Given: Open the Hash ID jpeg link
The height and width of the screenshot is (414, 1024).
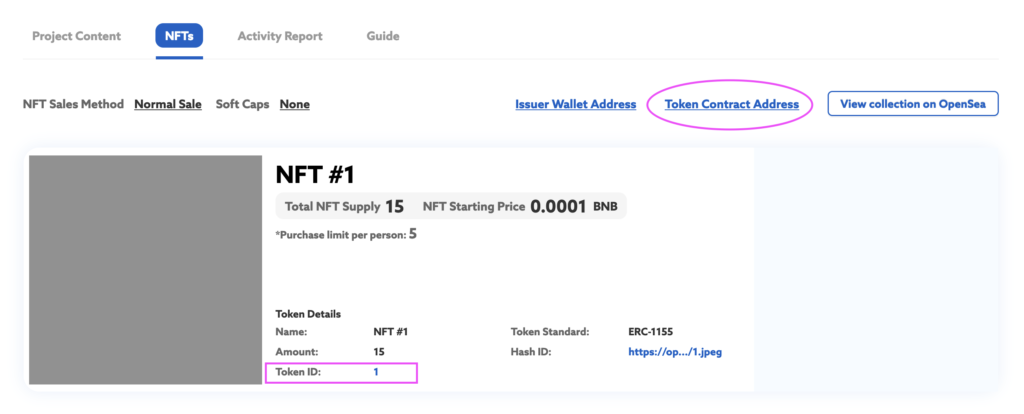Looking at the screenshot, I should coord(675,351).
